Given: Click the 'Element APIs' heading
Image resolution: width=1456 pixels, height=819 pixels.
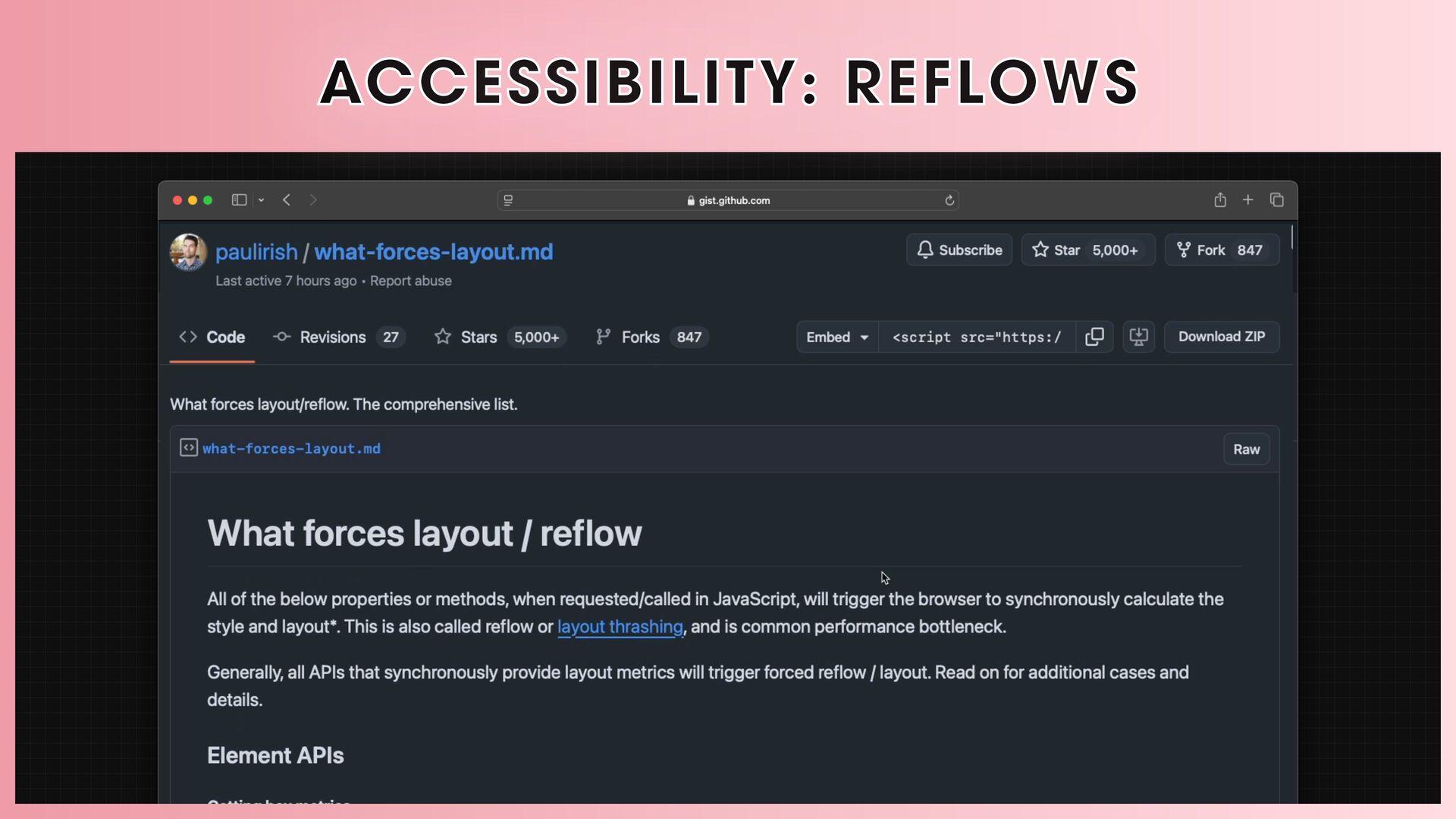Looking at the screenshot, I should click(275, 756).
